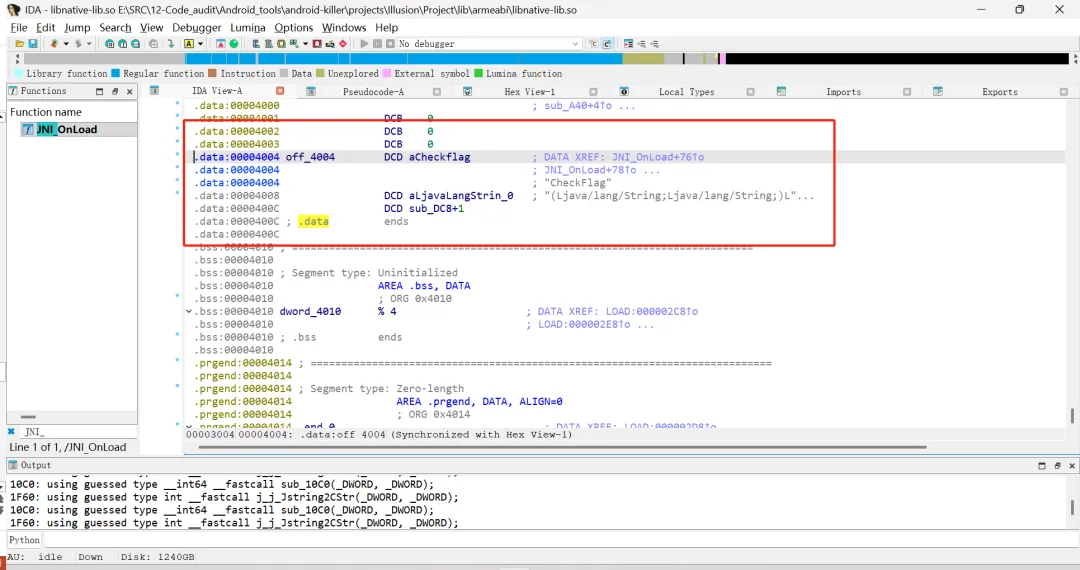The width and height of the screenshot is (1080, 570).
Task: Open the Jump menu
Action: pyautogui.click(x=77, y=28)
